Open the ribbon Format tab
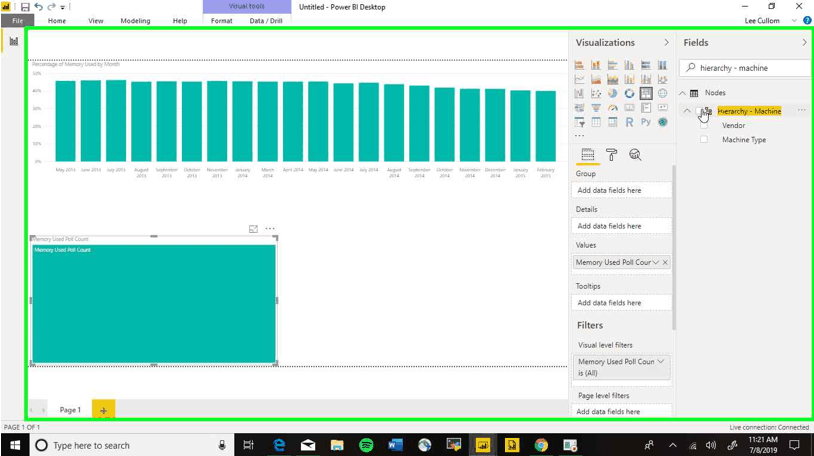 tap(222, 21)
